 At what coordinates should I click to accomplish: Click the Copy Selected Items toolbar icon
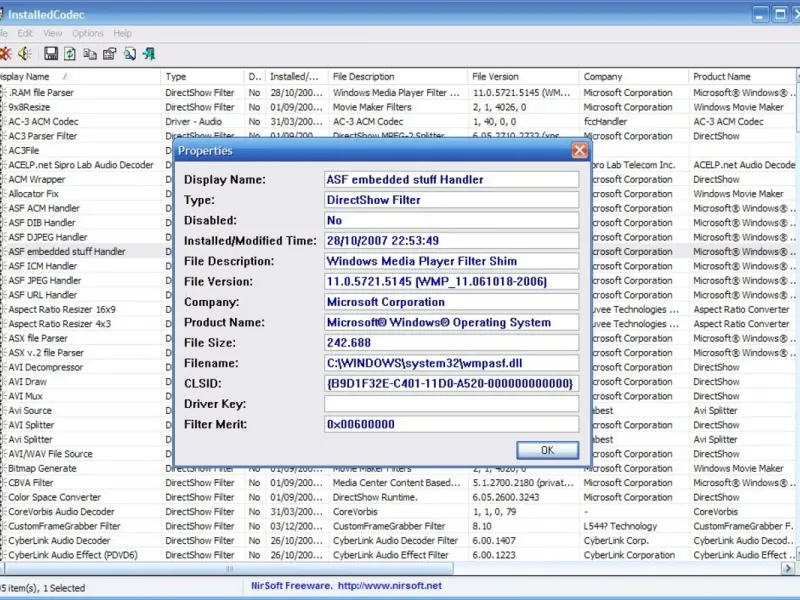pos(90,53)
